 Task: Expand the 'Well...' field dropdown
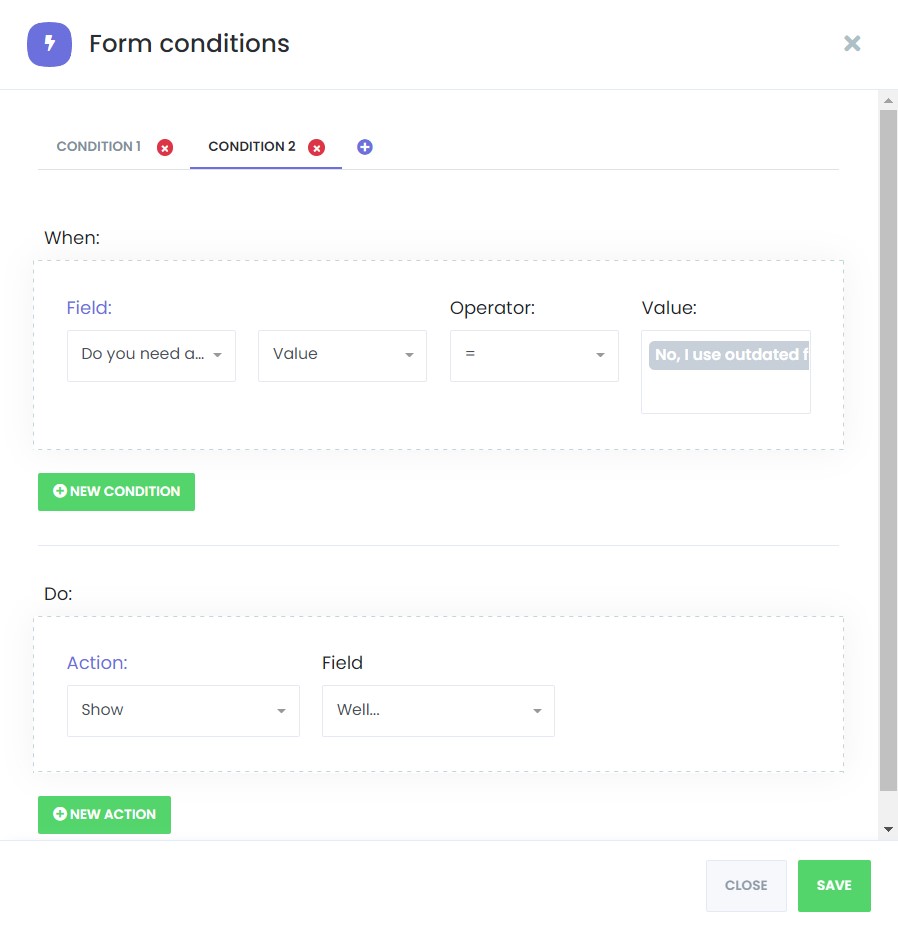tap(438, 711)
